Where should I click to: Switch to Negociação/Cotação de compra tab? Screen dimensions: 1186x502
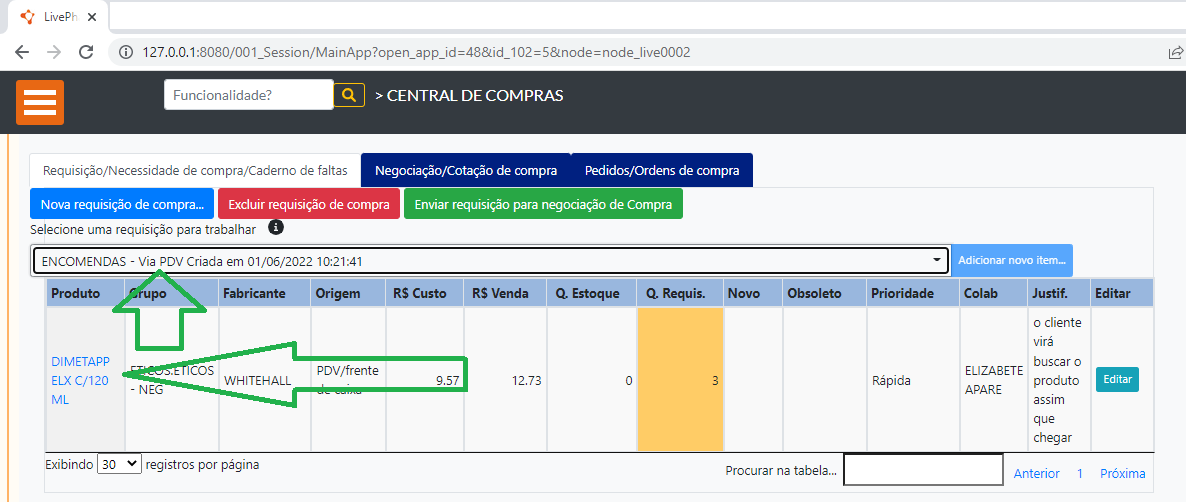tap(465, 170)
